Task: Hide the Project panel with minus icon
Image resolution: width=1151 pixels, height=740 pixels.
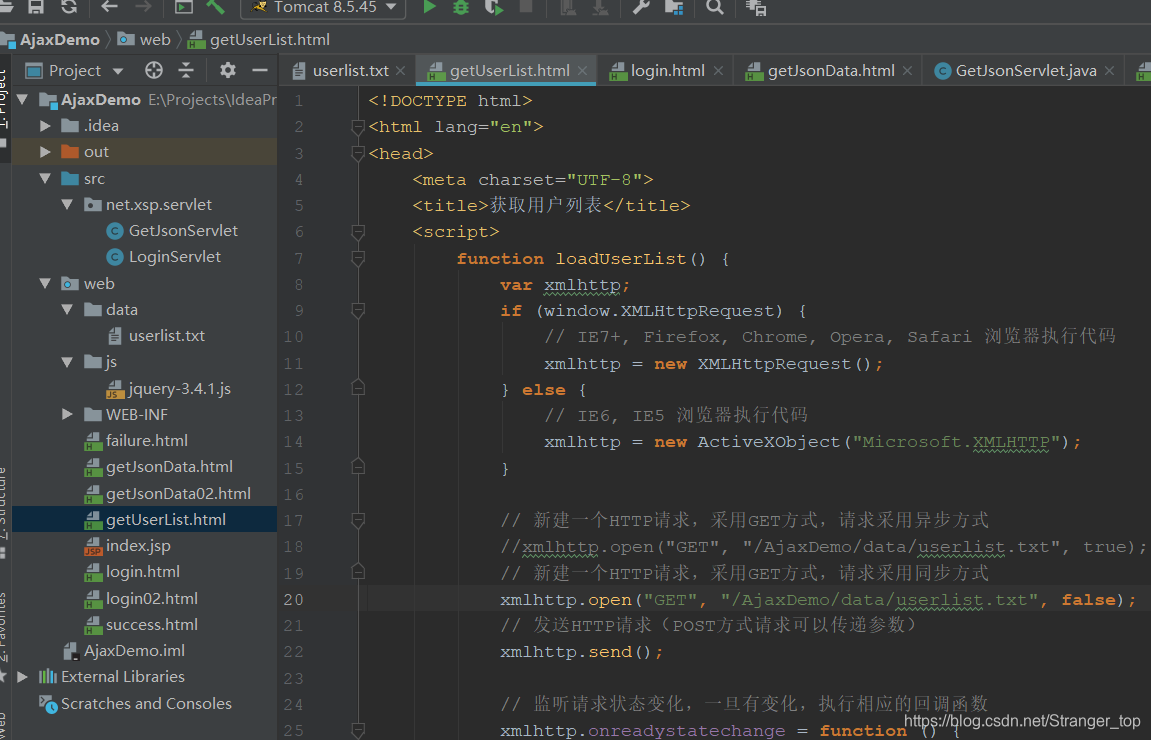Action: coord(260,70)
